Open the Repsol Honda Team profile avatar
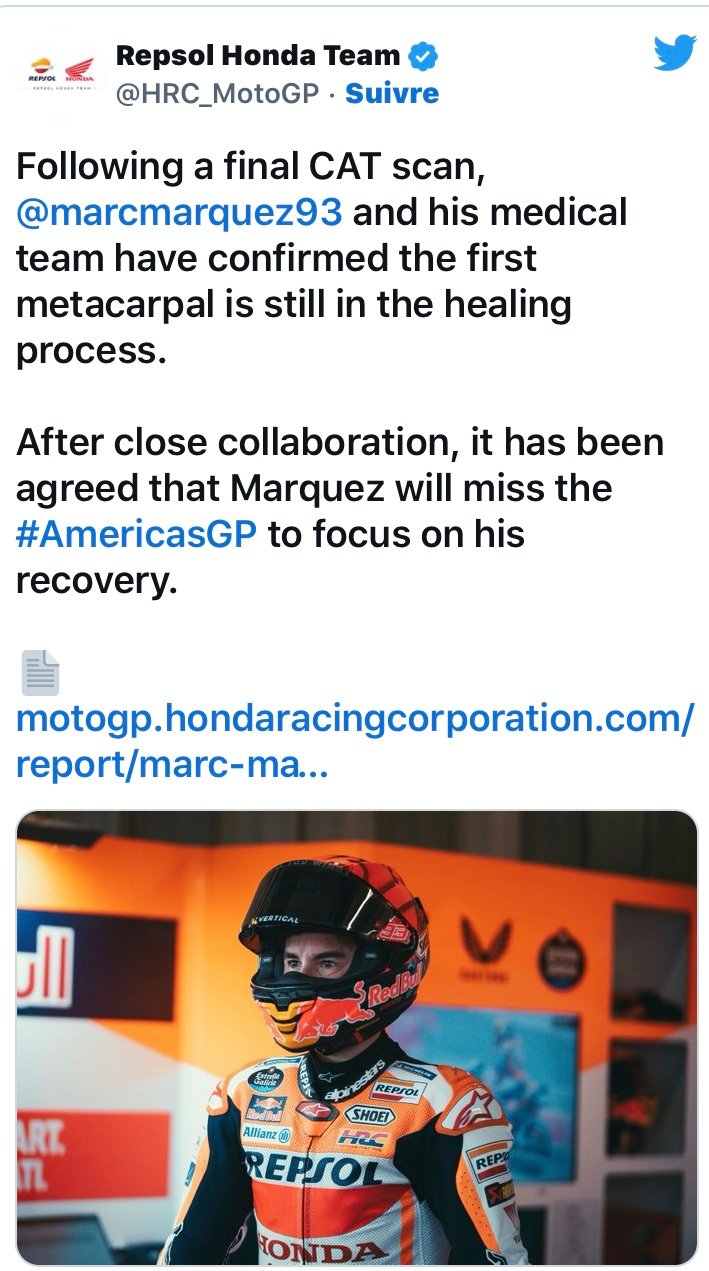This screenshot has height=1271, width=709. [x=60, y=75]
